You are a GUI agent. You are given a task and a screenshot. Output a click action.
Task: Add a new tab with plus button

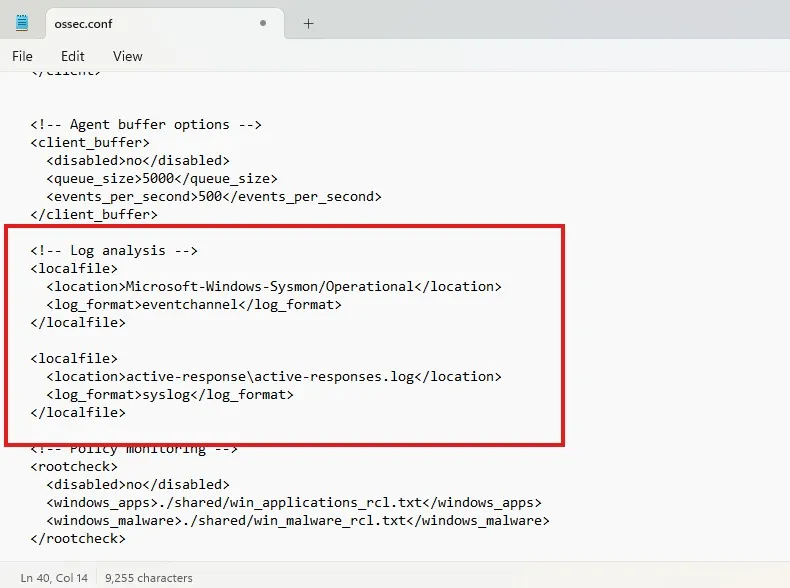pos(308,23)
